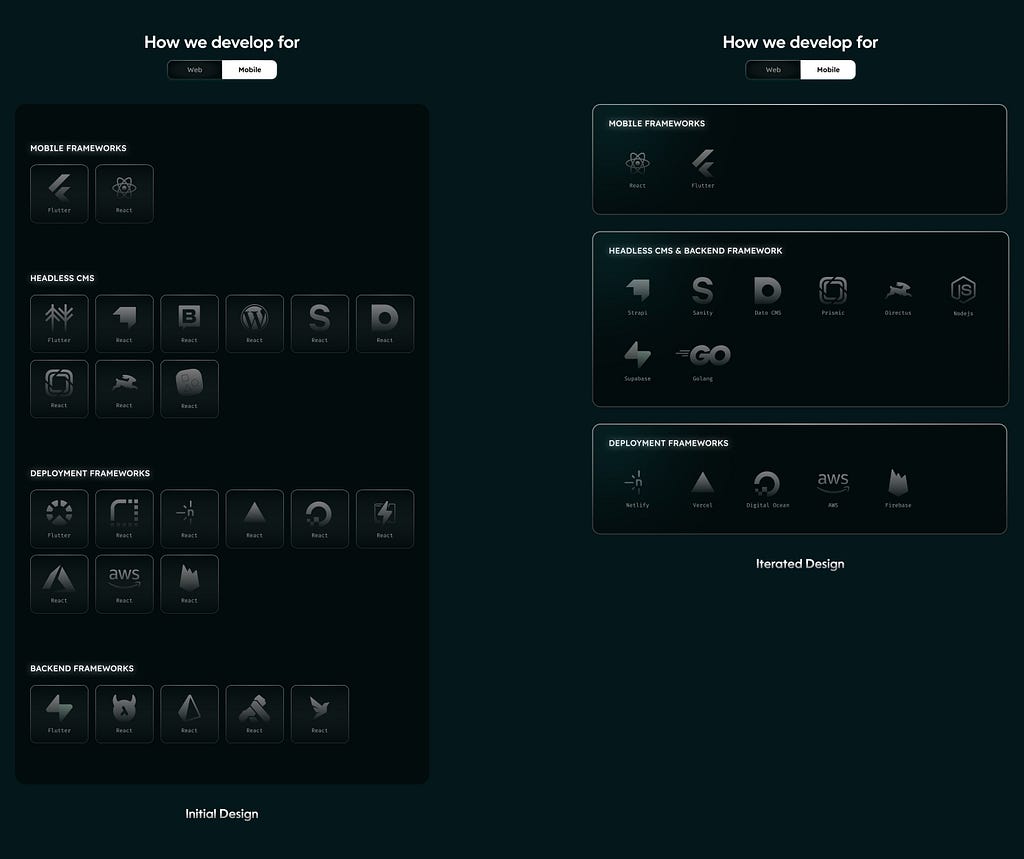The width and height of the screenshot is (1024, 859).
Task: Click Supabase bolt tile in Backend Frameworks
Action: point(59,714)
